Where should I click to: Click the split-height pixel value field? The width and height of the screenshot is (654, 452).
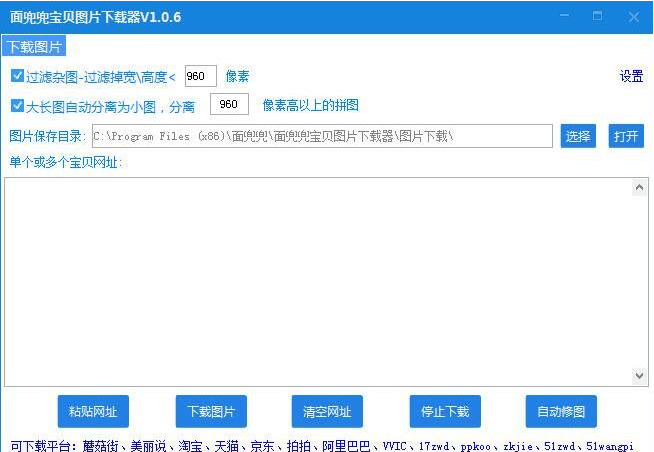tap(229, 105)
